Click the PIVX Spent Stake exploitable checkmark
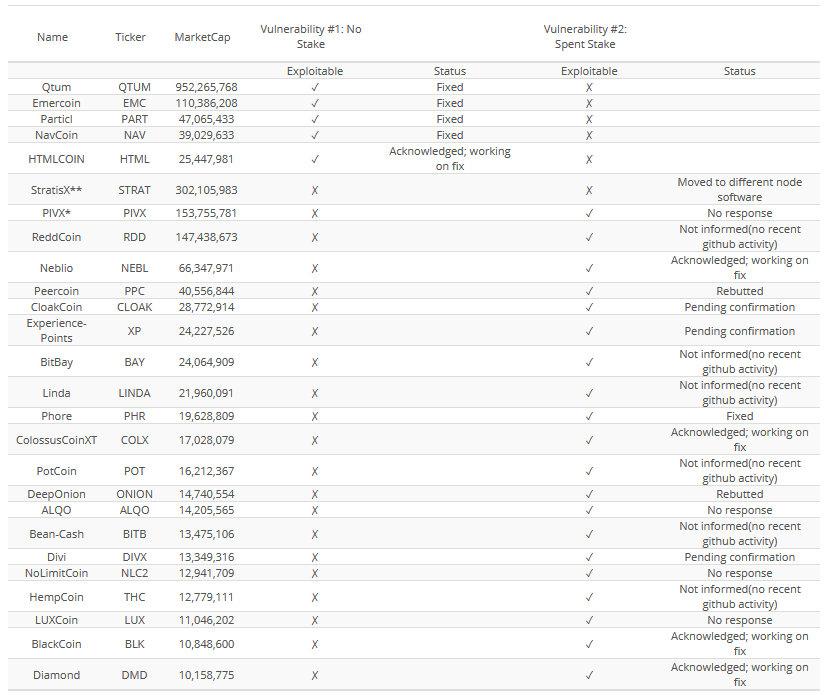Screen dimensions: 828x695 click(x=589, y=213)
